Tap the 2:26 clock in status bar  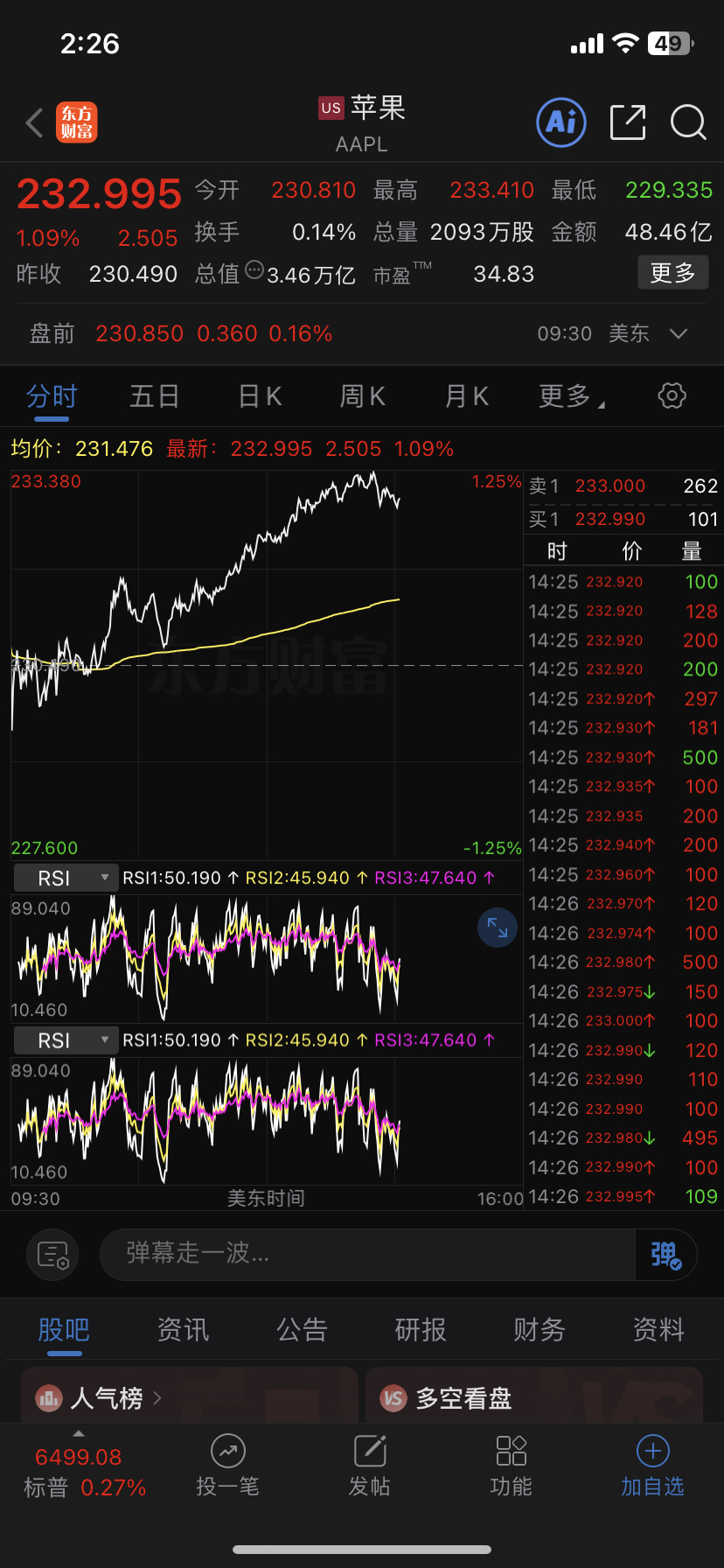[x=90, y=44]
